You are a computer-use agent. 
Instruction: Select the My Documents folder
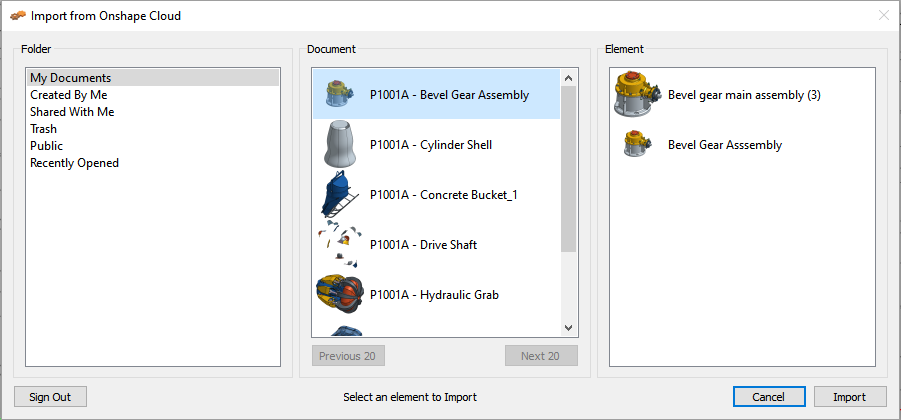point(70,78)
